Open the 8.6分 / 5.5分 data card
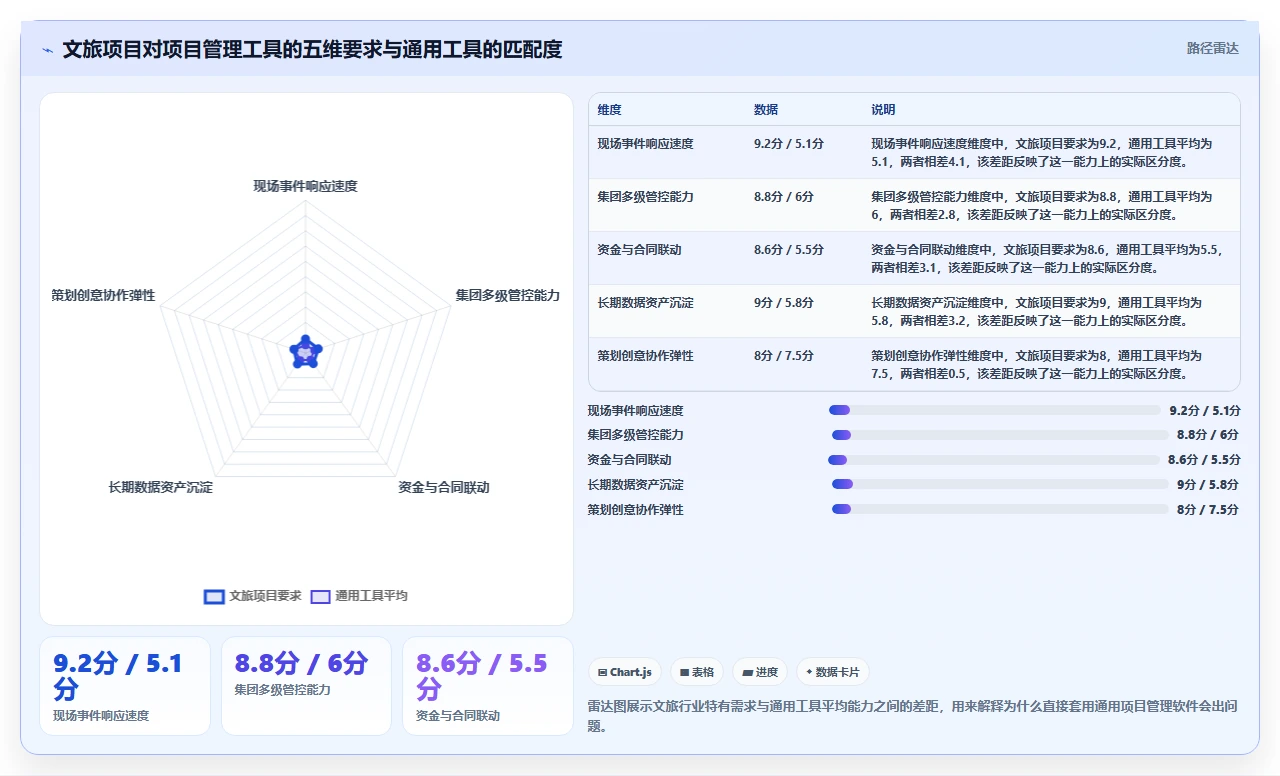Screen dimensions: 1280x776 click(x=488, y=686)
